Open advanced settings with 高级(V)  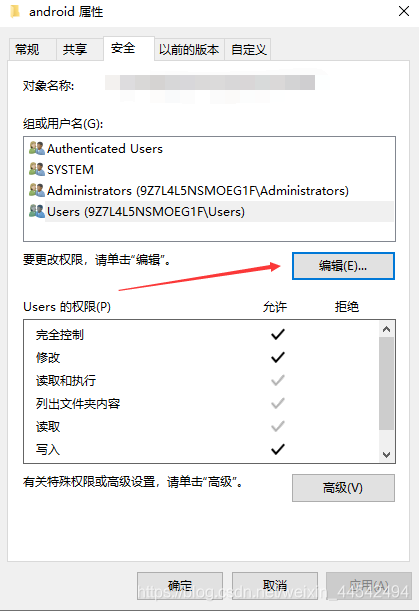tap(343, 487)
